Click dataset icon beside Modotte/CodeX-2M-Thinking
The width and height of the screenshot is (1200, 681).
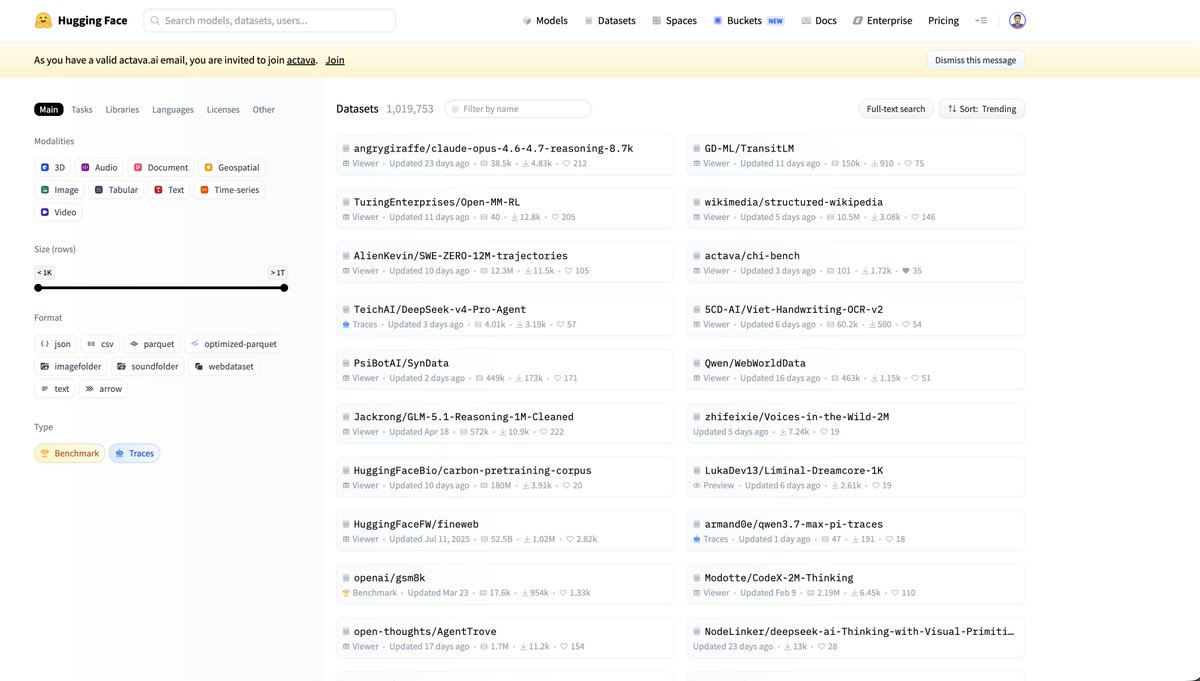tap(697, 578)
